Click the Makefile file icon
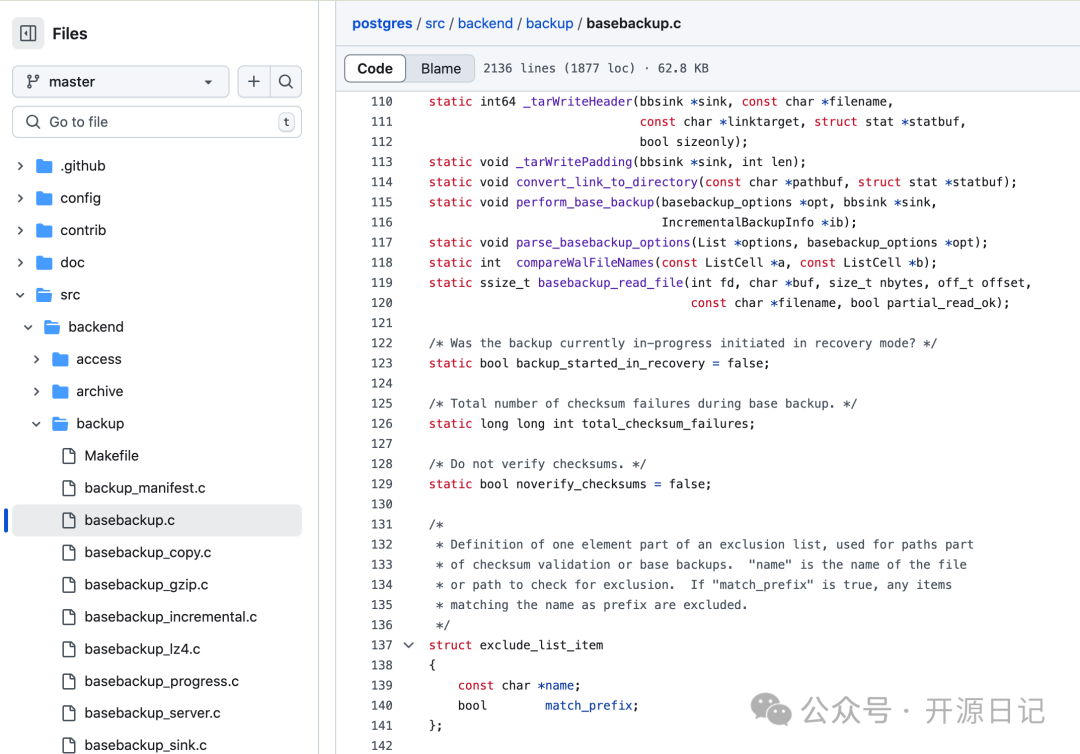This screenshot has width=1080, height=754. click(69, 456)
